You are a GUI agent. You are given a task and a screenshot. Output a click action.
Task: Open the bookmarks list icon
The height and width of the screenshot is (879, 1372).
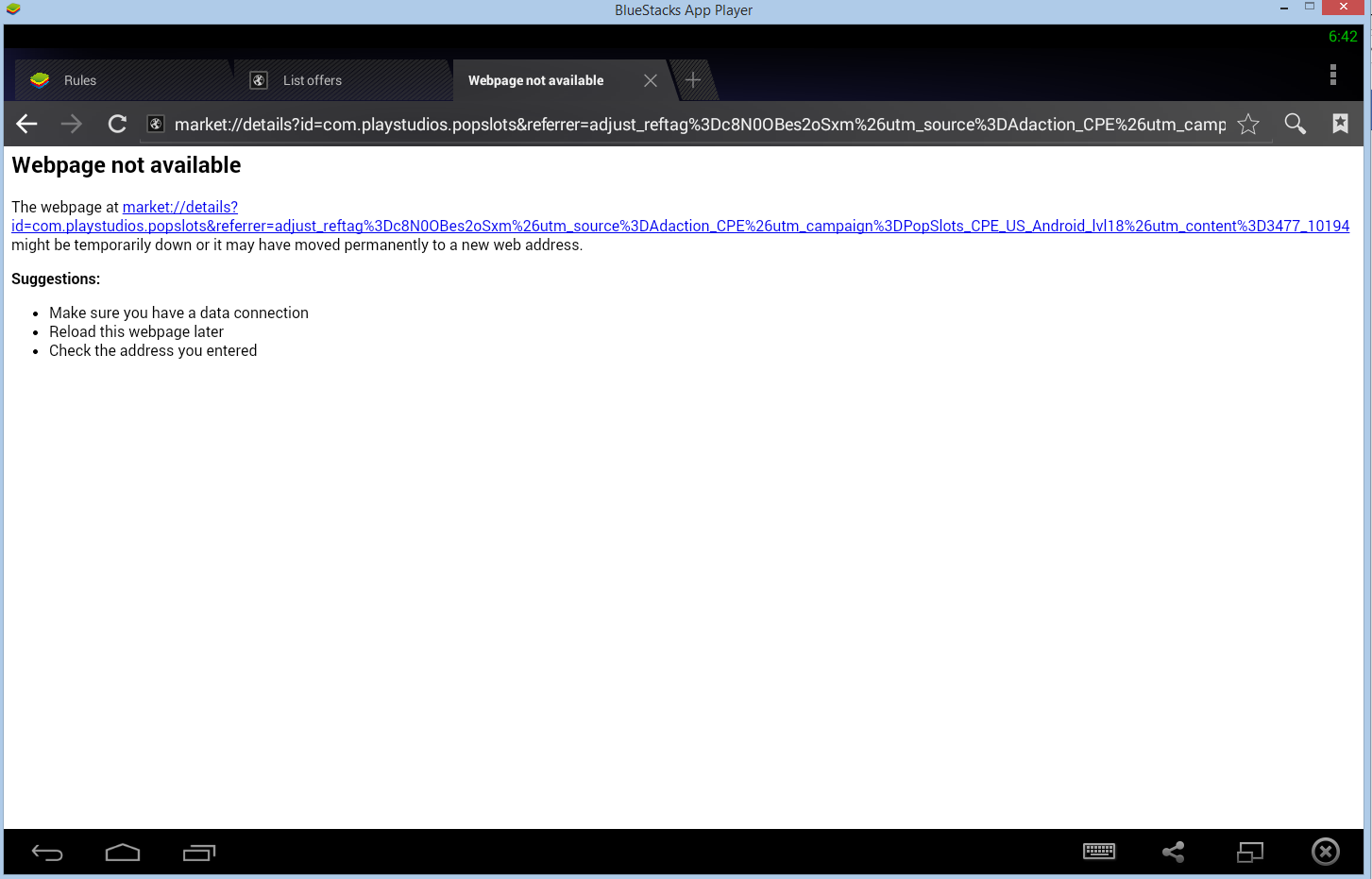pyautogui.click(x=1340, y=124)
